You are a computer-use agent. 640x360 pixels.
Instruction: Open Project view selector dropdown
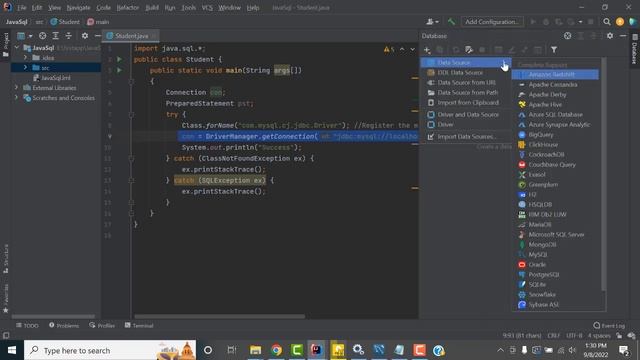click(x=25, y=36)
